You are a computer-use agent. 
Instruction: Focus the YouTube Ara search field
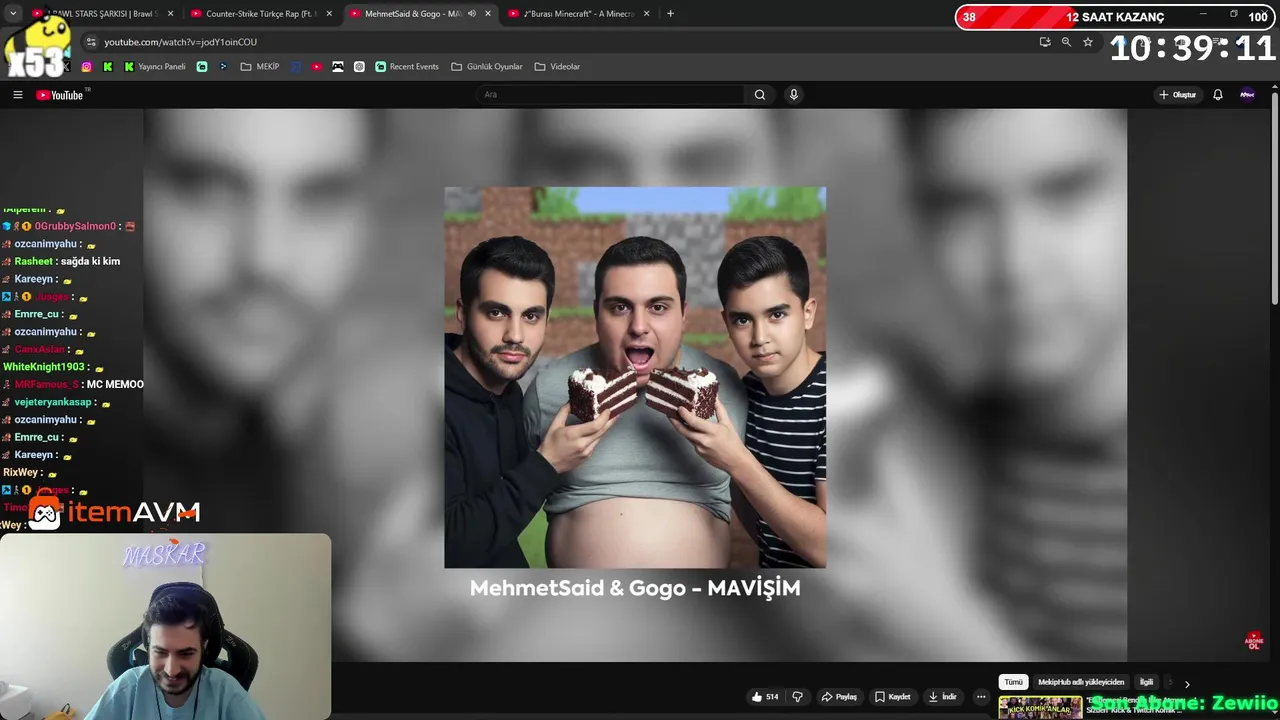(610, 95)
